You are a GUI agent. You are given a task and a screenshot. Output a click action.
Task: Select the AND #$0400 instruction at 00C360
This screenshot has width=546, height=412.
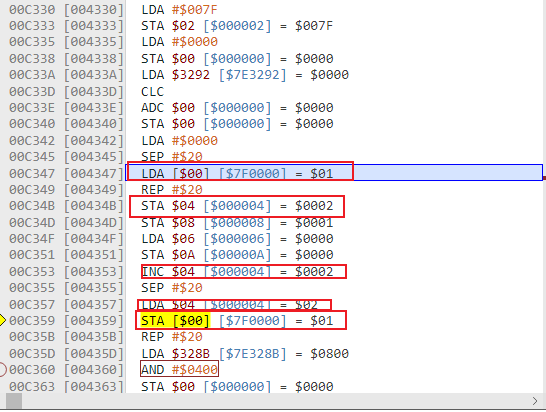coord(179,370)
